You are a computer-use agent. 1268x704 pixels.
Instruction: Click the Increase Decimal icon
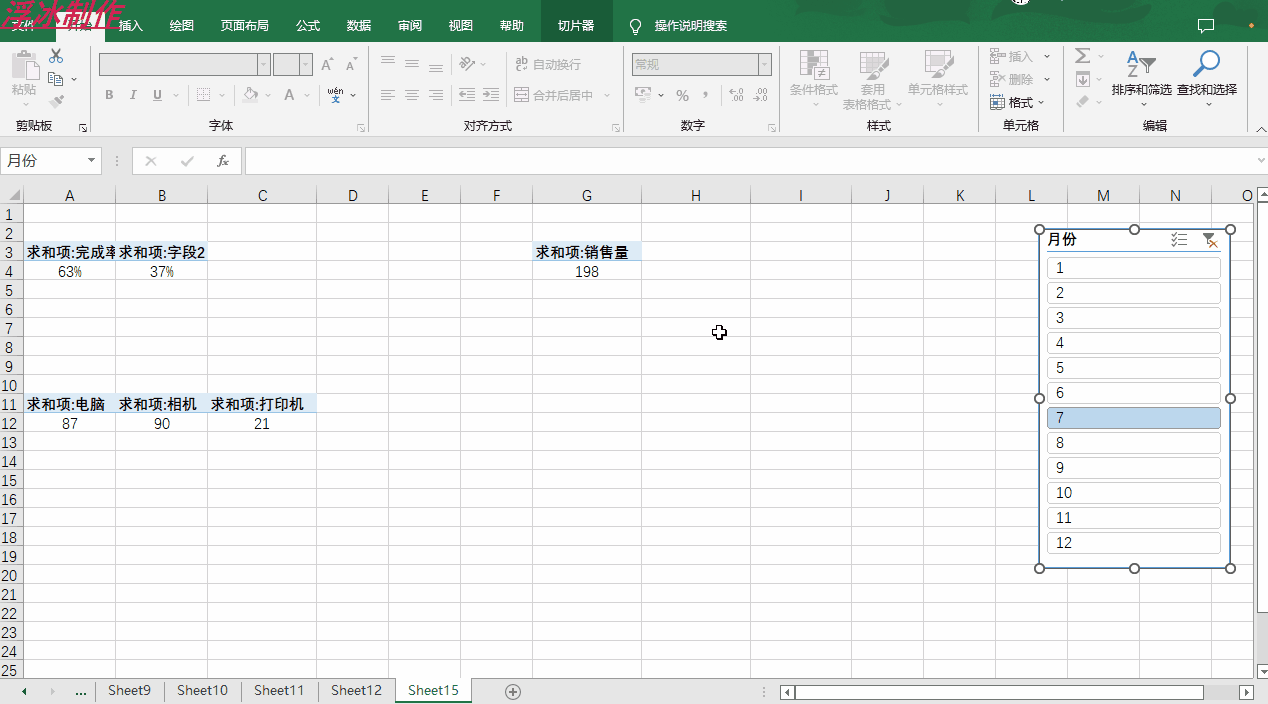click(x=737, y=95)
